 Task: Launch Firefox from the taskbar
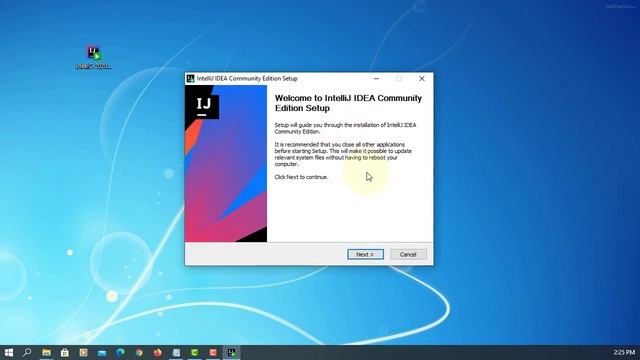(x=157, y=352)
